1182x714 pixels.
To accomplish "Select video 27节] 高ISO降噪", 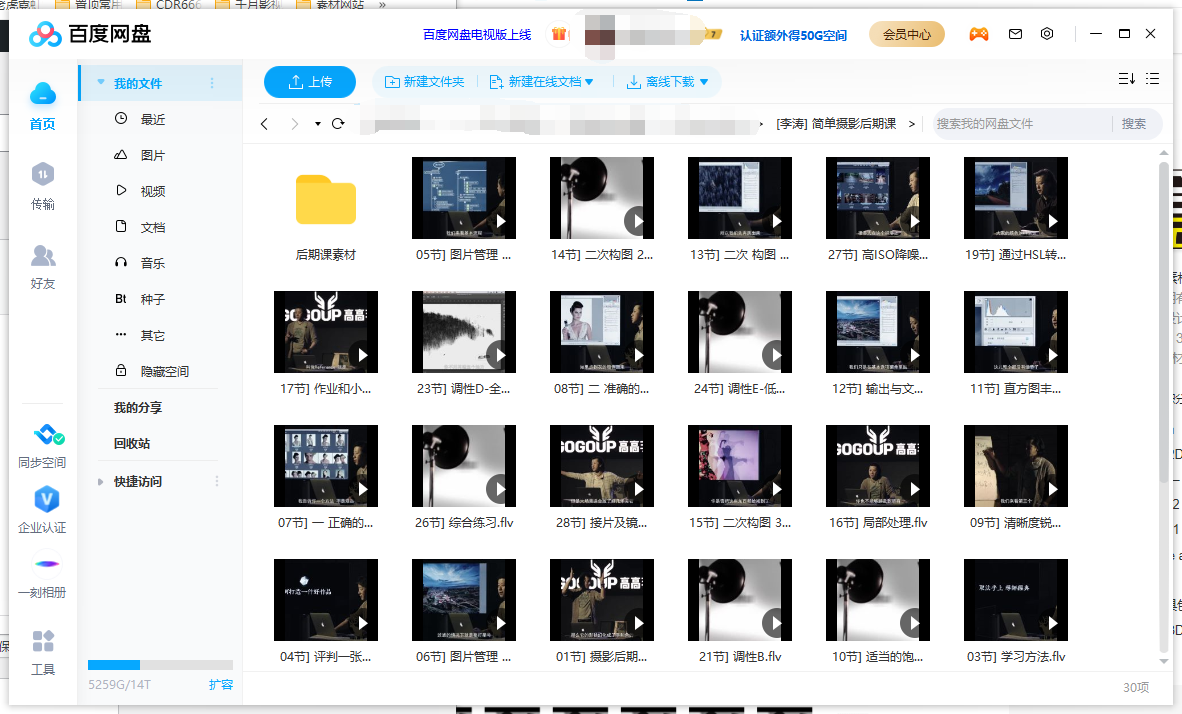I will (x=877, y=198).
